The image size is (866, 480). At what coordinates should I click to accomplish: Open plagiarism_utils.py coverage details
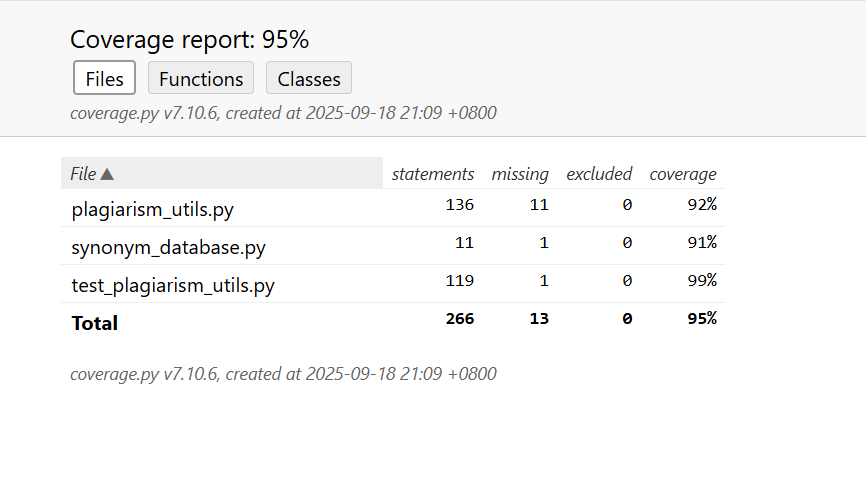coord(153,210)
